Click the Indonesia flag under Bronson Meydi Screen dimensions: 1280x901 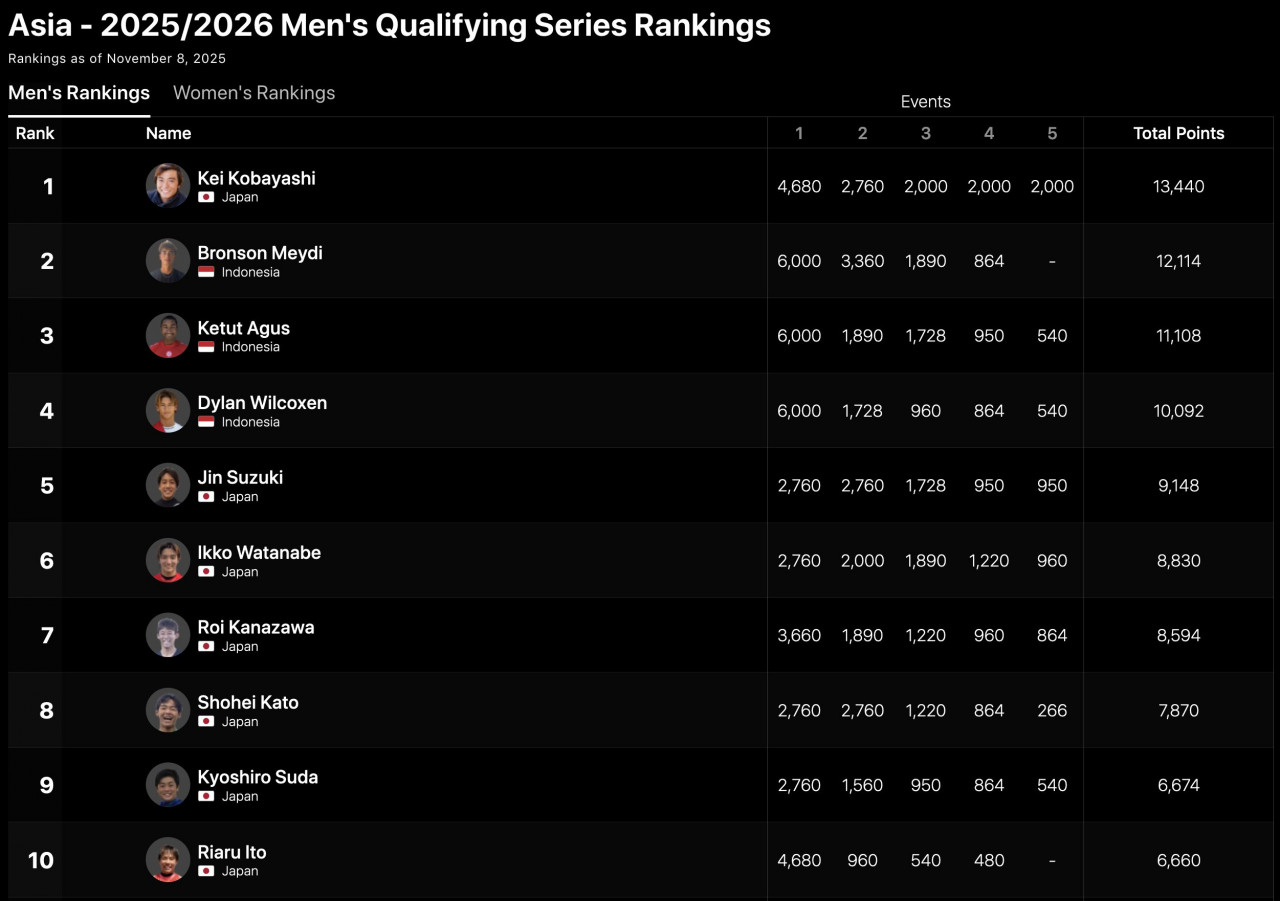[206, 272]
